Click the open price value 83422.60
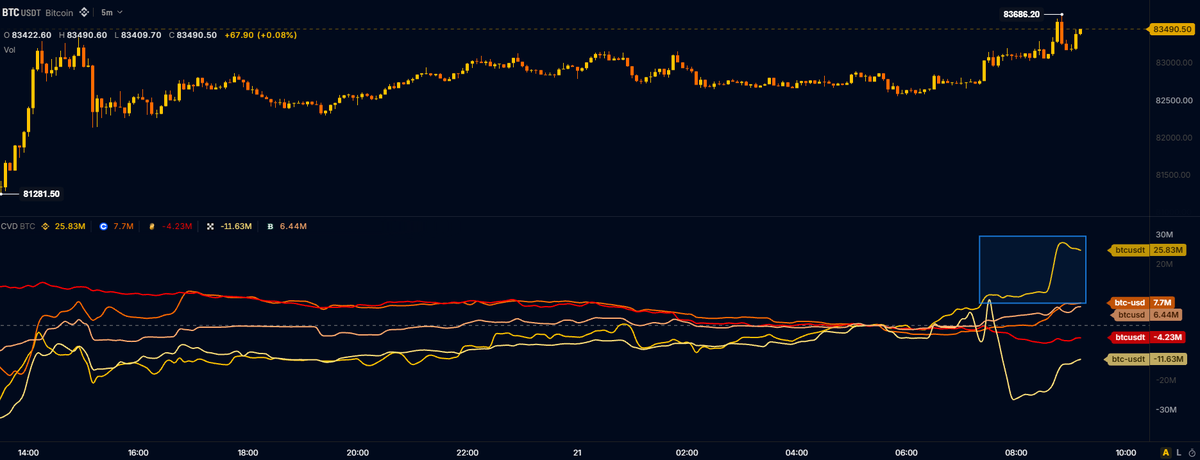This screenshot has width=1200, height=460. click(x=31, y=35)
